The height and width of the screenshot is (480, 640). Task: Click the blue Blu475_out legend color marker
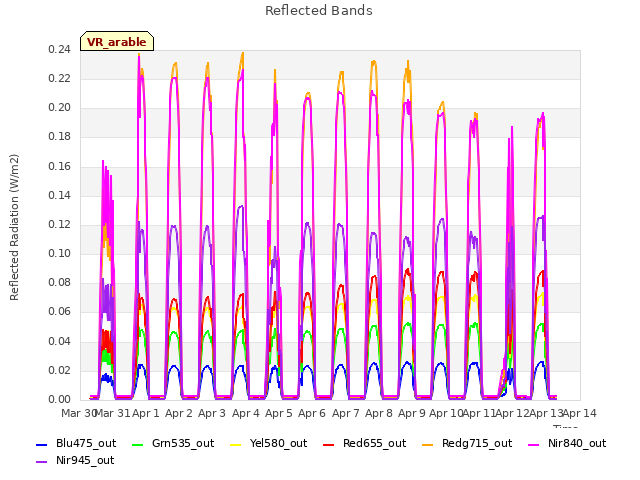tap(42, 444)
